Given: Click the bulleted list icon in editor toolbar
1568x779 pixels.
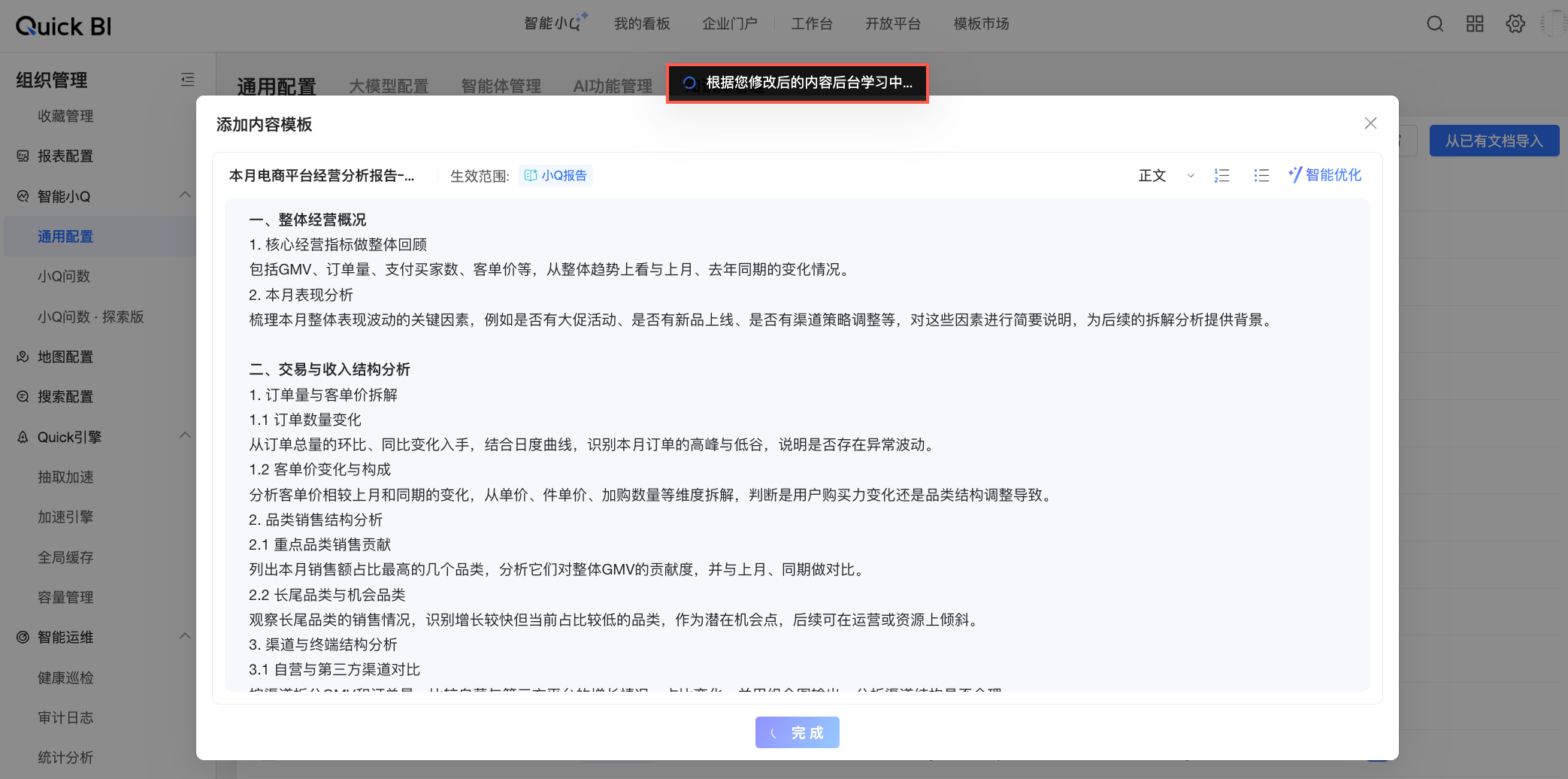Looking at the screenshot, I should point(1261,175).
